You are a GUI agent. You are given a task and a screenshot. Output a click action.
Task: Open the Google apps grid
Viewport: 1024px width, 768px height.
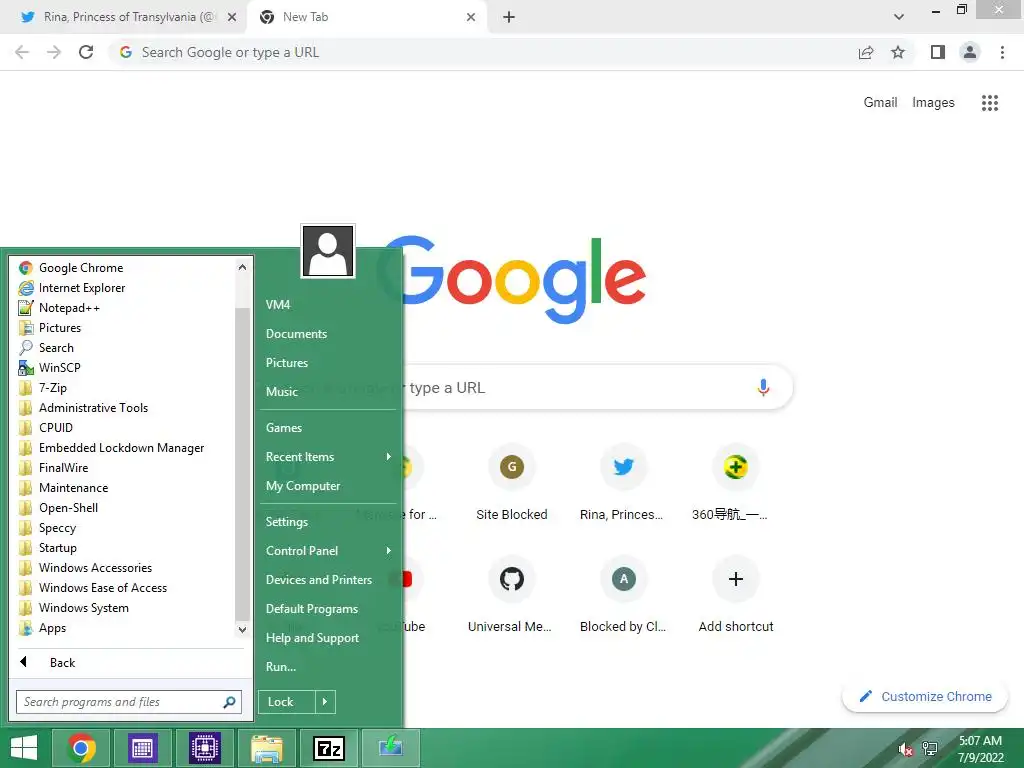point(989,103)
